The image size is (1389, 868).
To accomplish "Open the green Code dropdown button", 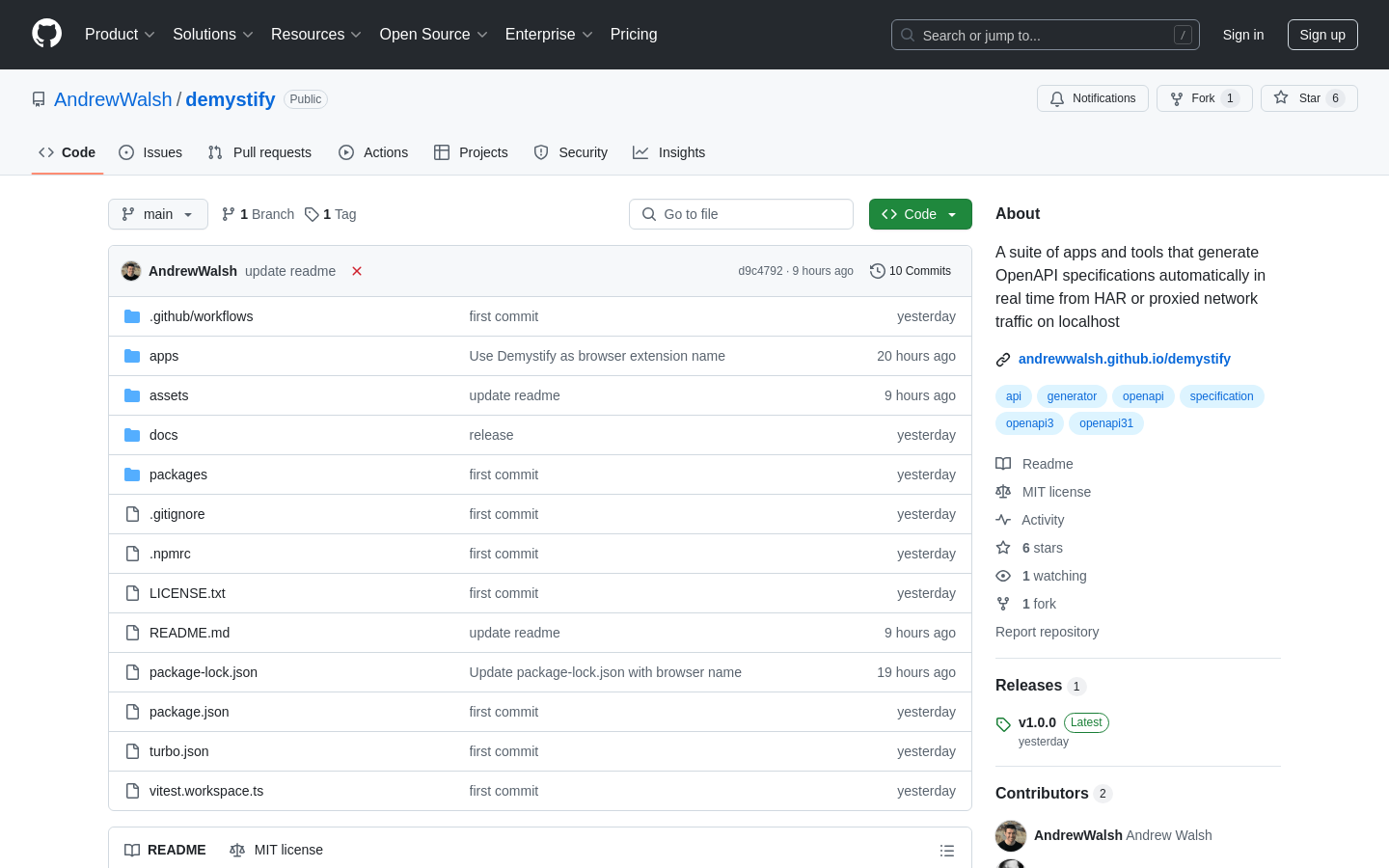I will click(x=920, y=214).
